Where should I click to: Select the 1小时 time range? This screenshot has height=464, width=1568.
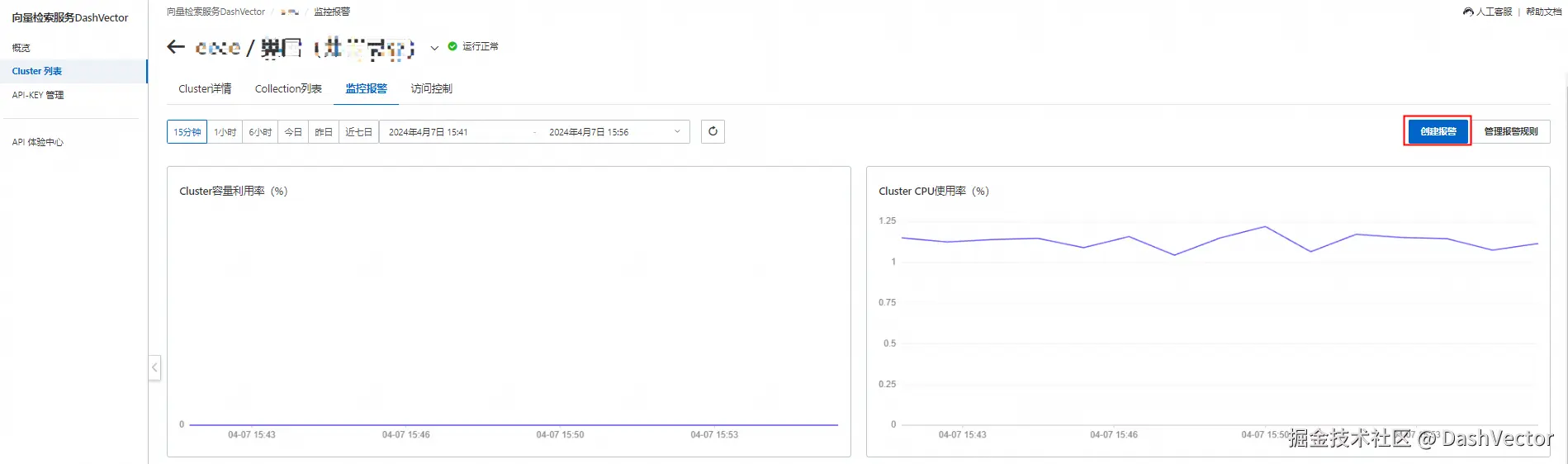tap(225, 131)
